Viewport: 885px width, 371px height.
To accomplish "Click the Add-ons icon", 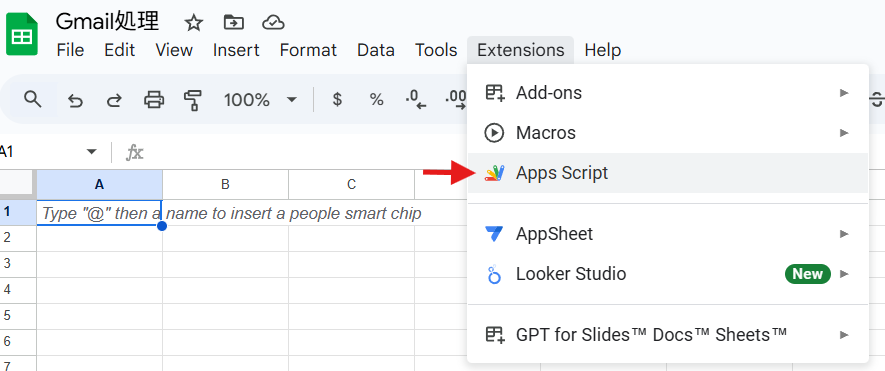I will (494, 93).
